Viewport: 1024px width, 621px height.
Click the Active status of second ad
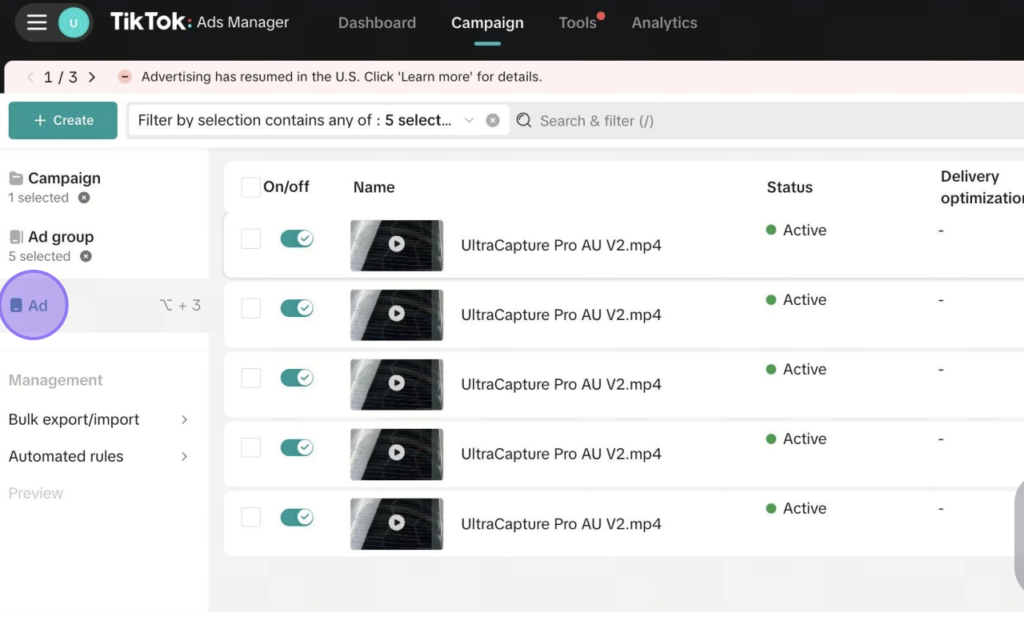coord(796,300)
